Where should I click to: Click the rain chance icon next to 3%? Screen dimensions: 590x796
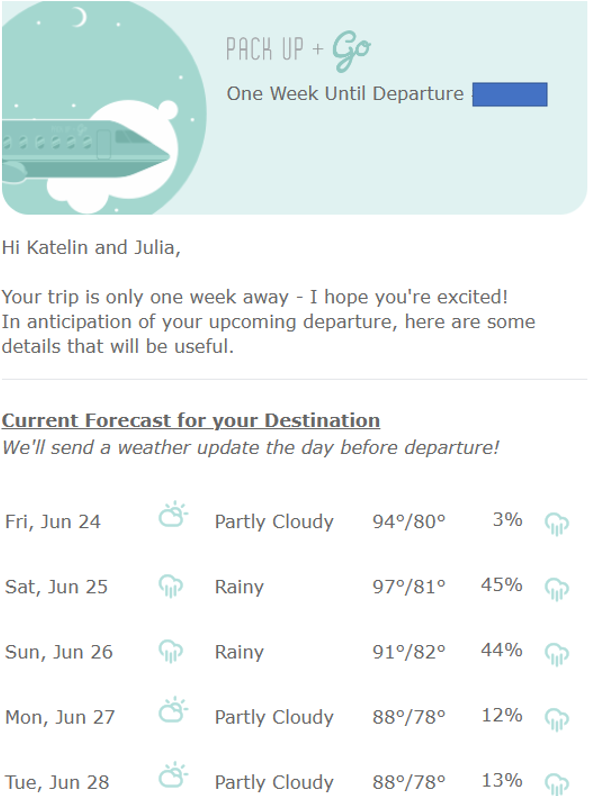tap(556, 524)
